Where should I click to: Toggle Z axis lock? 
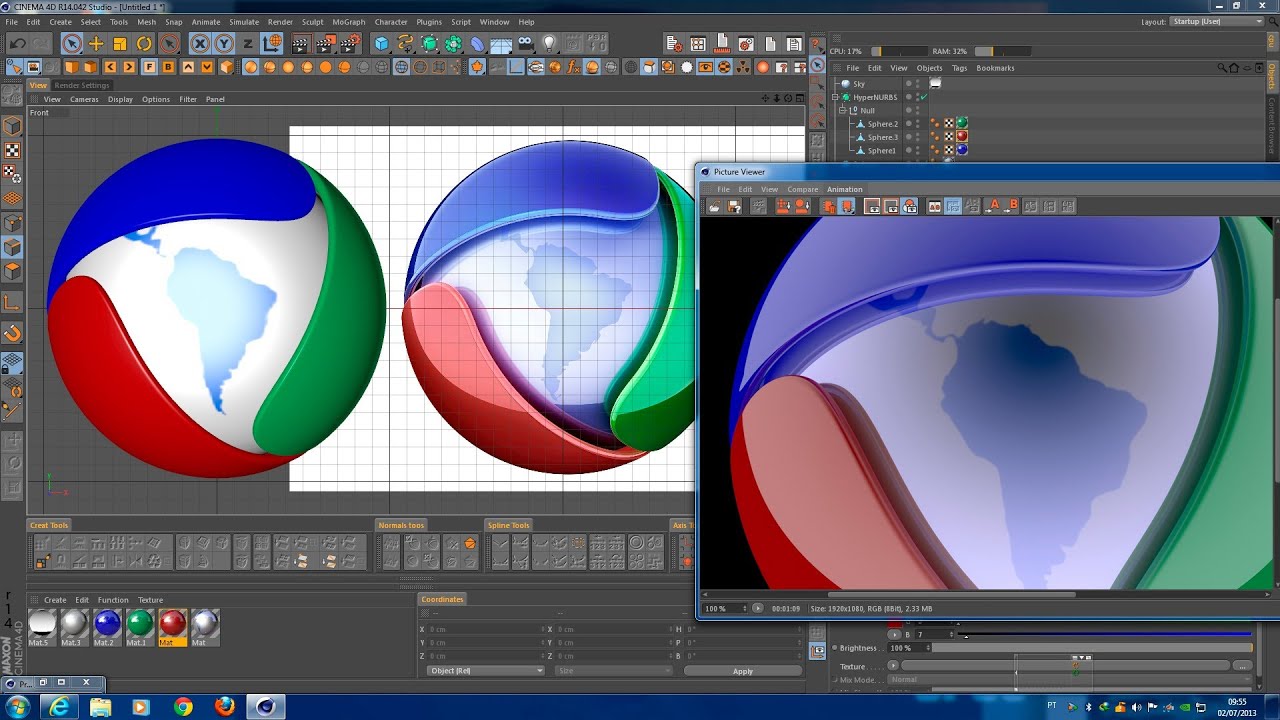[247, 44]
